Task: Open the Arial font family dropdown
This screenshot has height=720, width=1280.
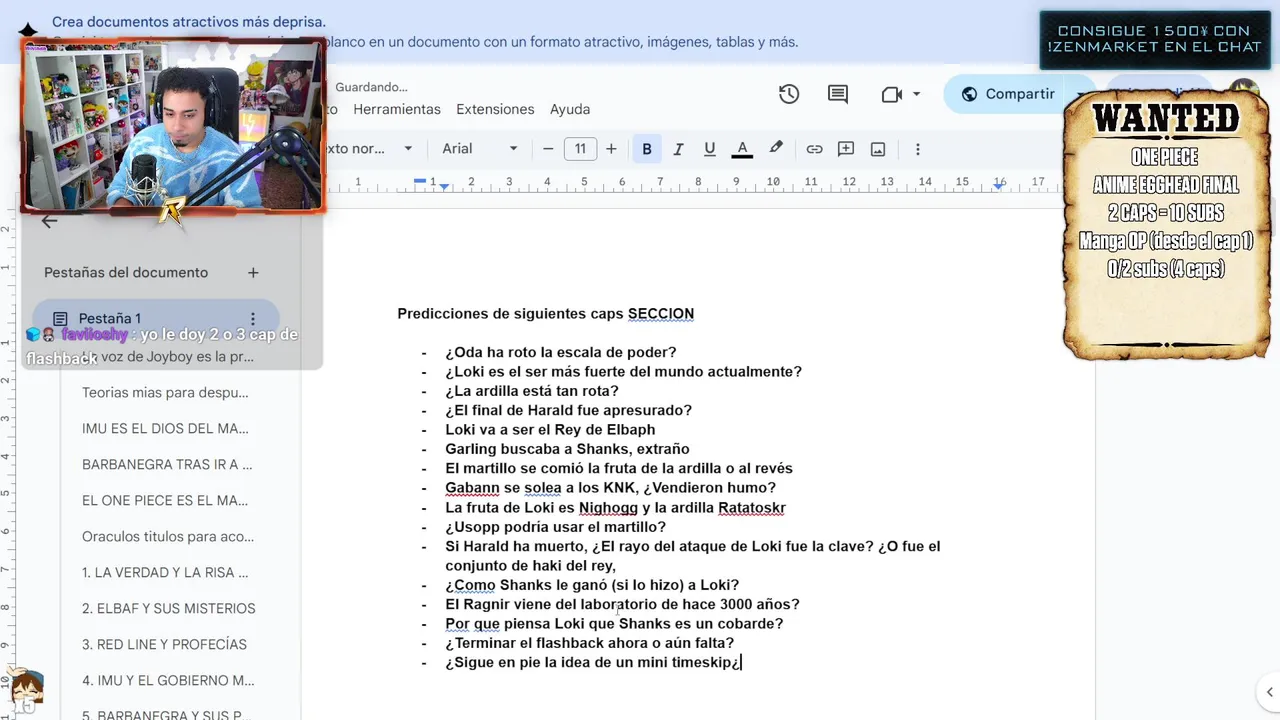Action: pyautogui.click(x=480, y=149)
